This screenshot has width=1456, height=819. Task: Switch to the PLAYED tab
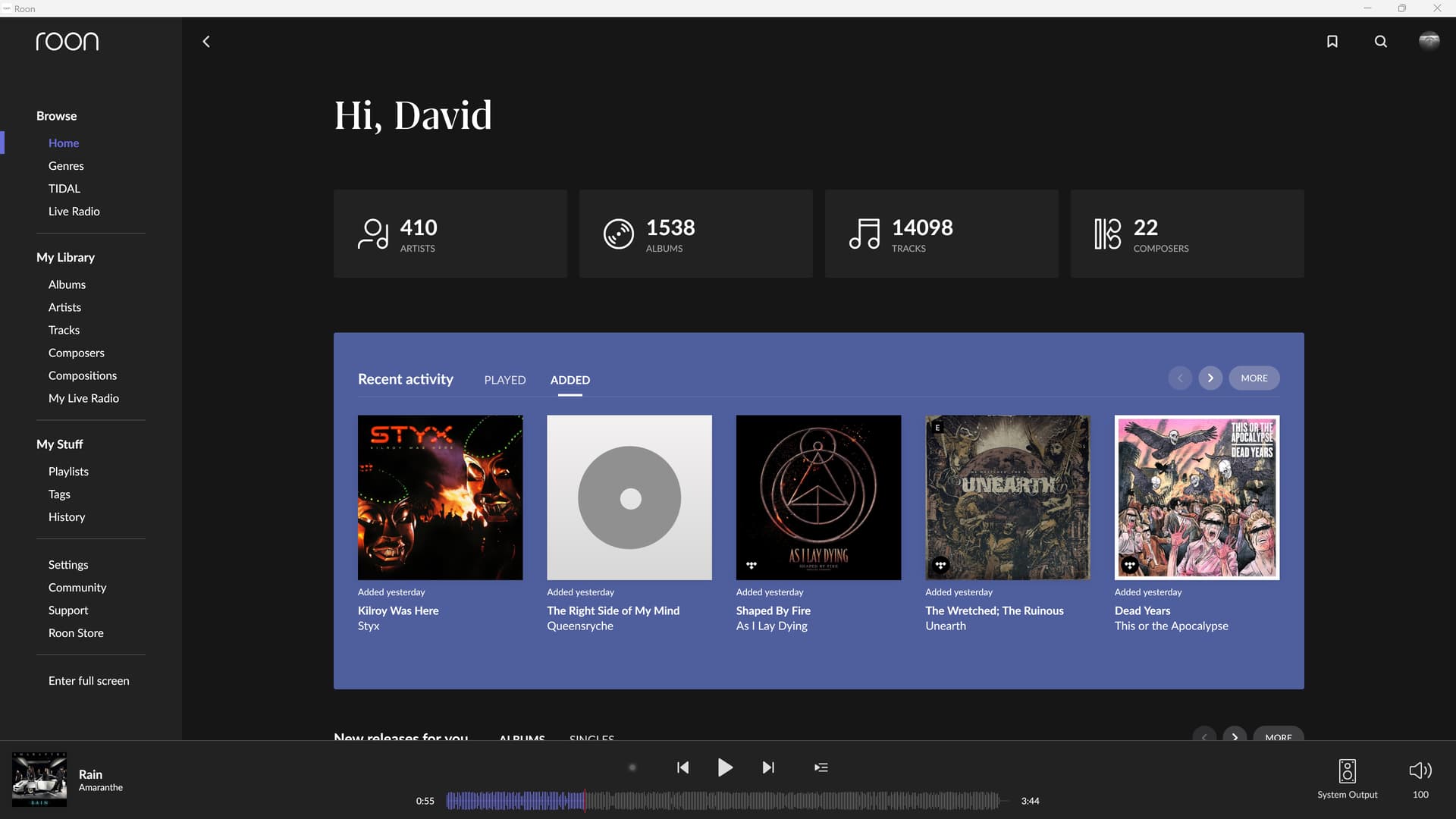504,380
